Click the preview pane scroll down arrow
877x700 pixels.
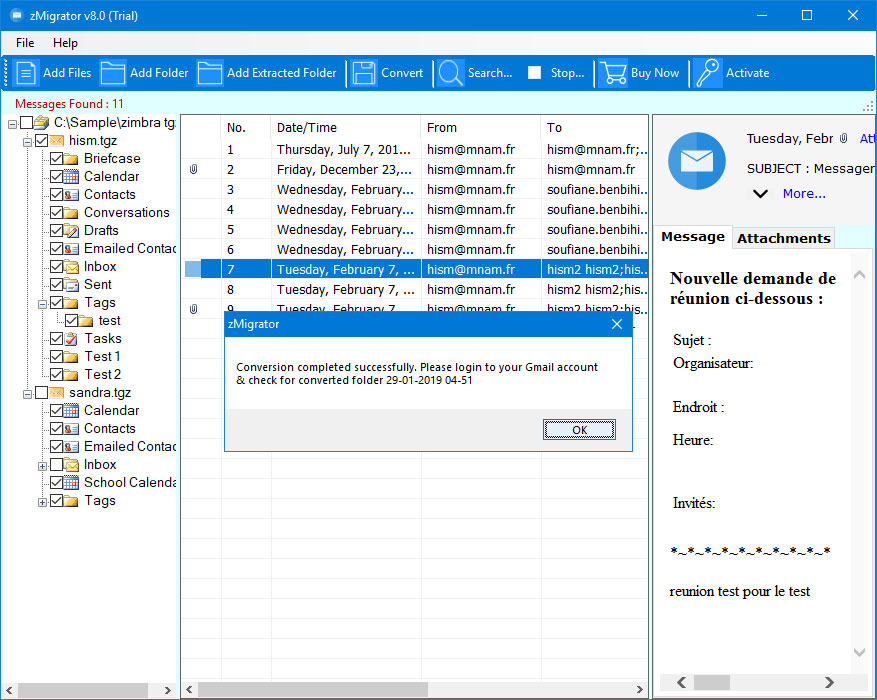point(859,652)
